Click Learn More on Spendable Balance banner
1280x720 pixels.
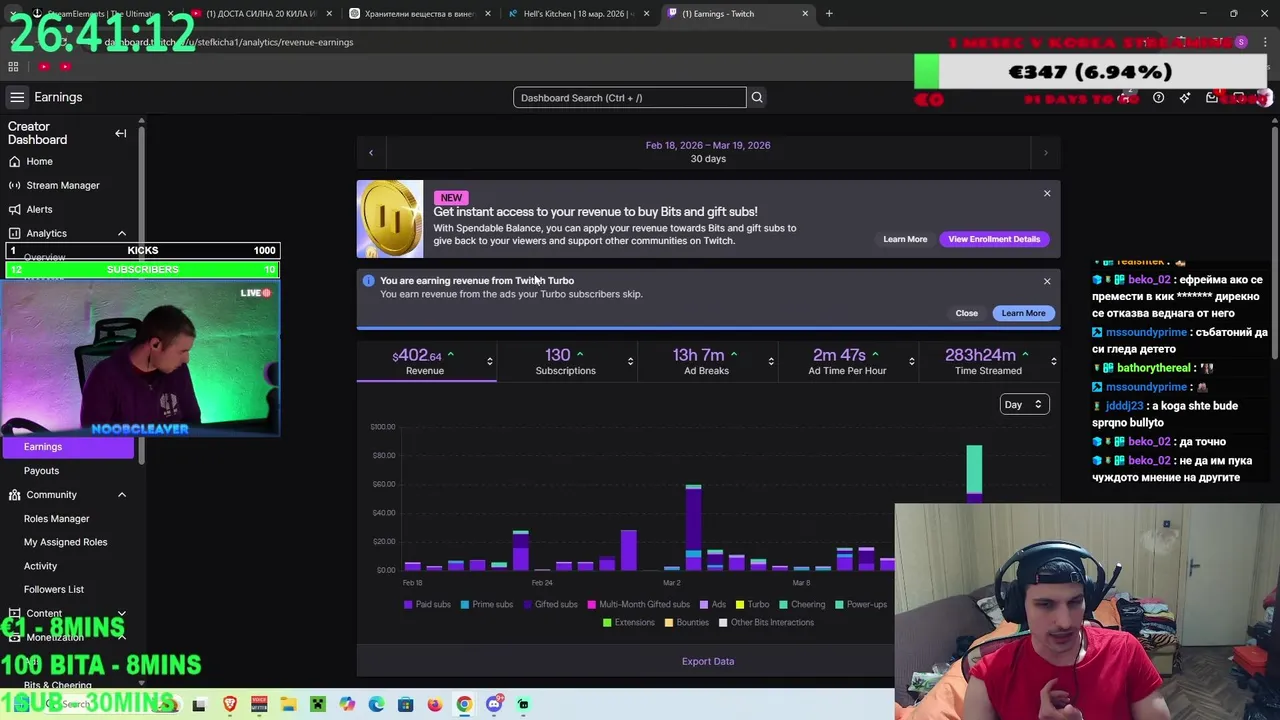click(x=905, y=239)
